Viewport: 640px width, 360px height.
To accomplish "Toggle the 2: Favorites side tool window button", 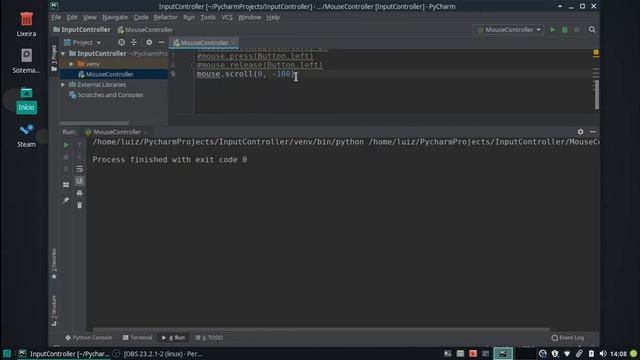I will pos(54,264).
